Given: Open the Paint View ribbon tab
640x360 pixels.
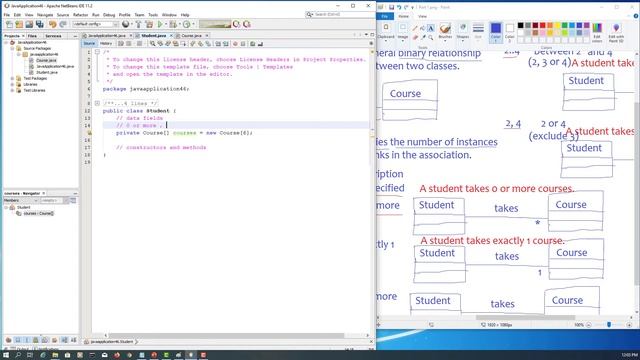Looking at the screenshot, I should point(422,16).
